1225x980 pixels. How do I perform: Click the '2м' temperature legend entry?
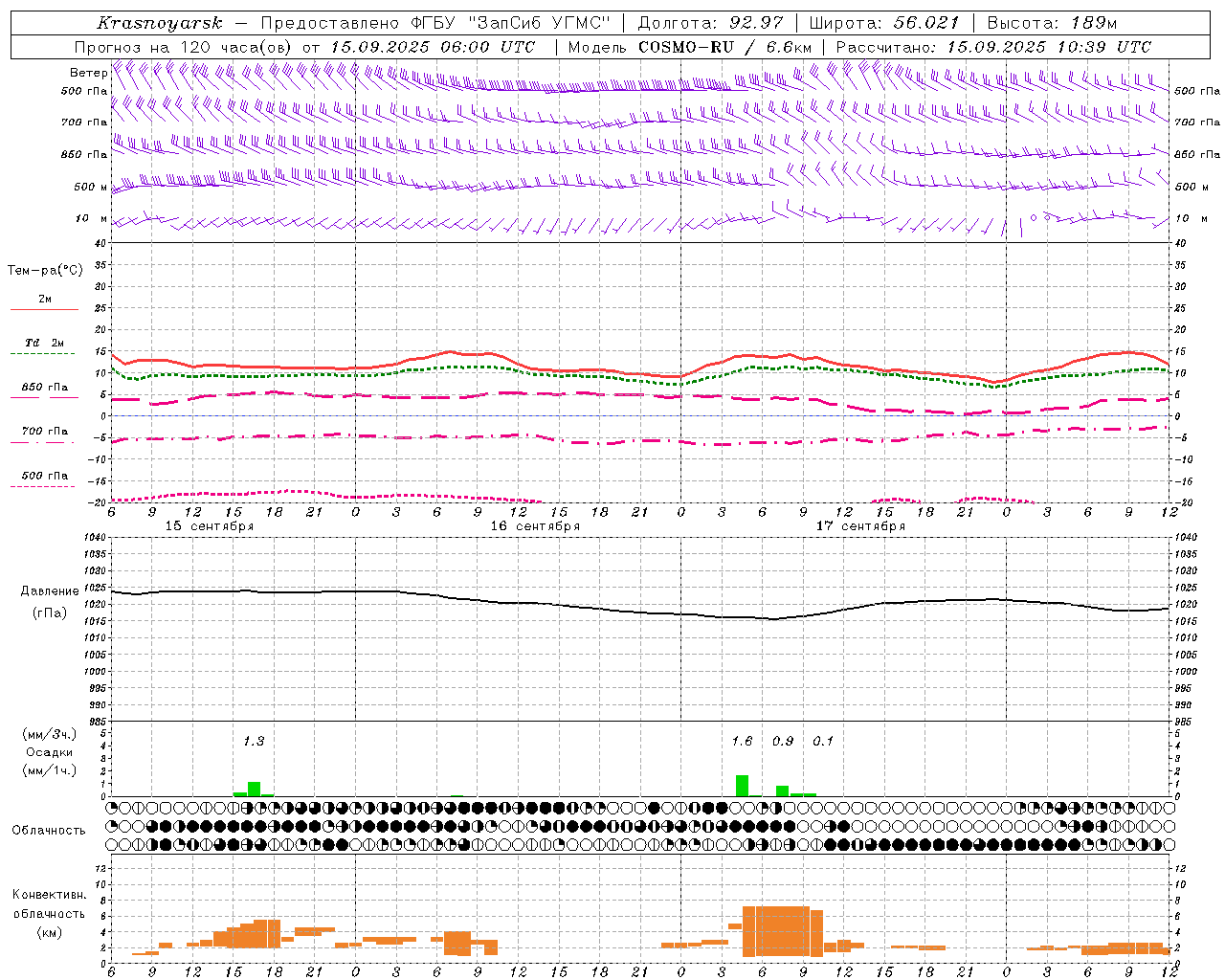point(45,299)
